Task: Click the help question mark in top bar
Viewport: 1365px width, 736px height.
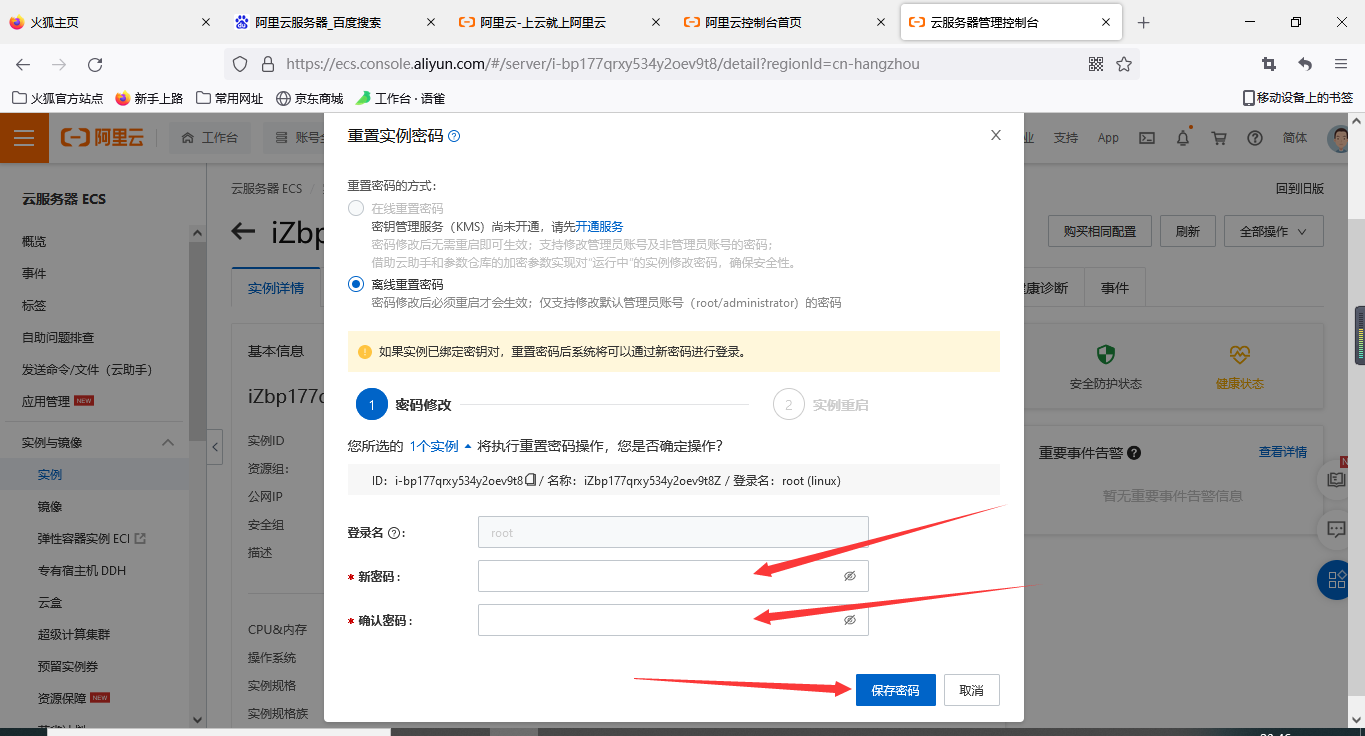Action: [x=1255, y=138]
